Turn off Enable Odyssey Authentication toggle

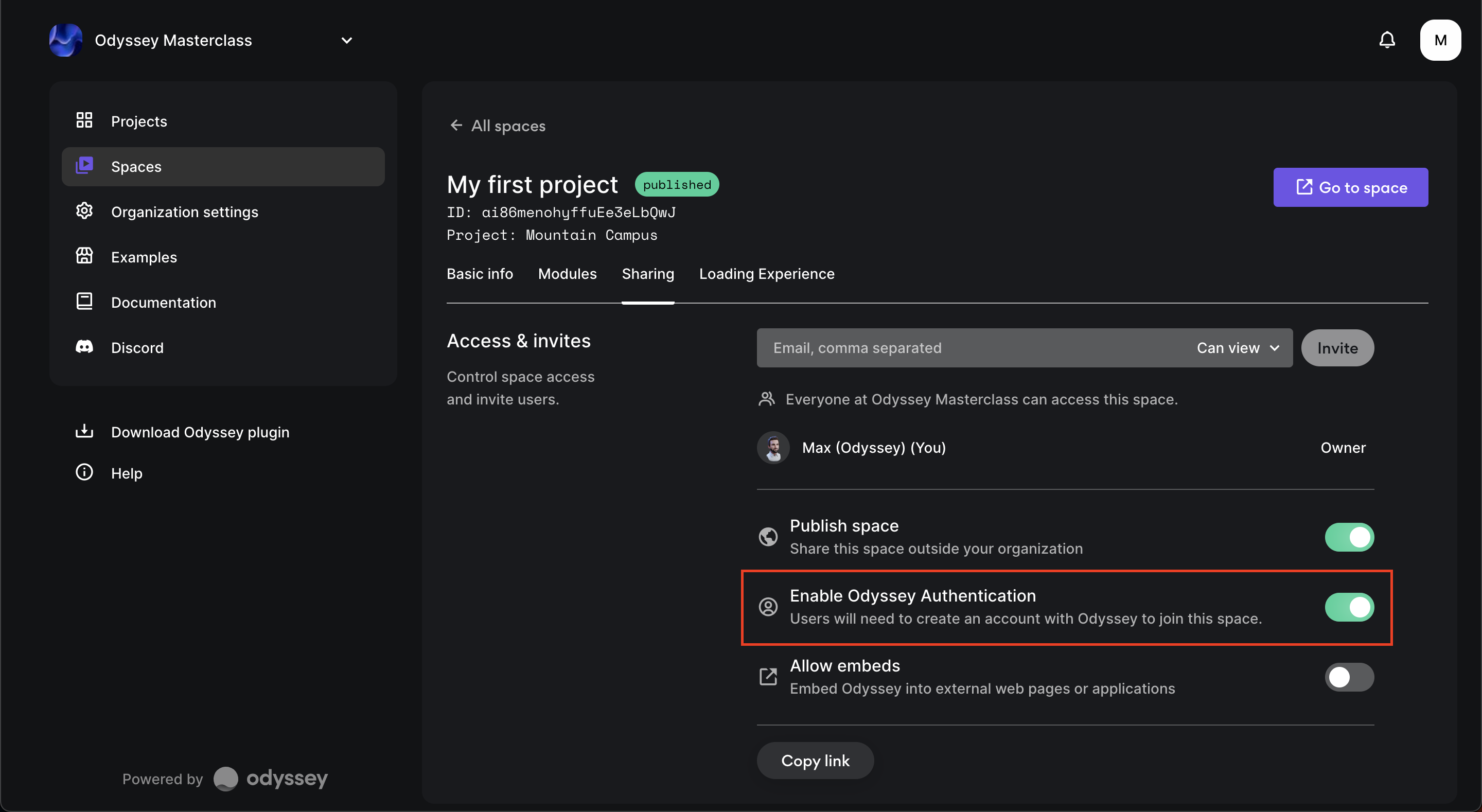(1349, 607)
